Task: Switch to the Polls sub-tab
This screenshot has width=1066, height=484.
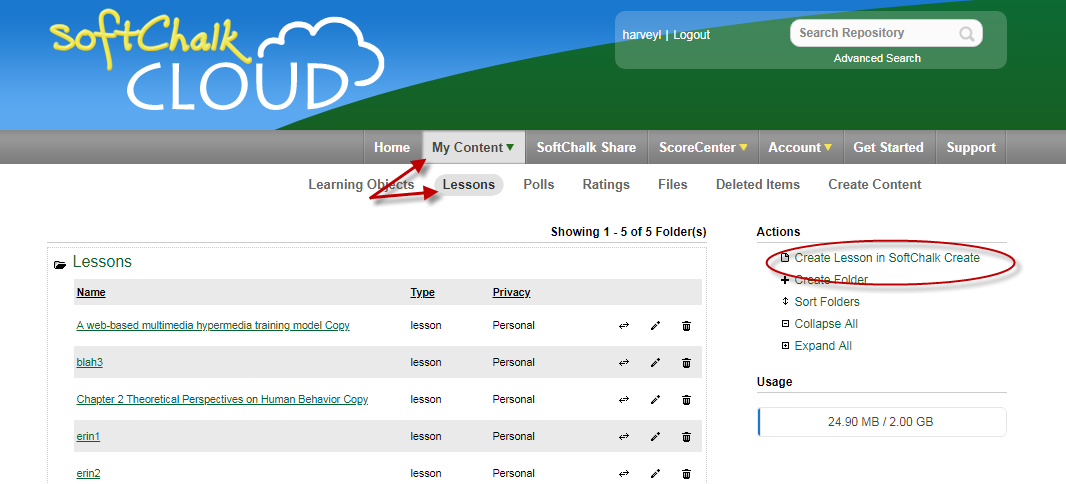Action: tap(538, 184)
